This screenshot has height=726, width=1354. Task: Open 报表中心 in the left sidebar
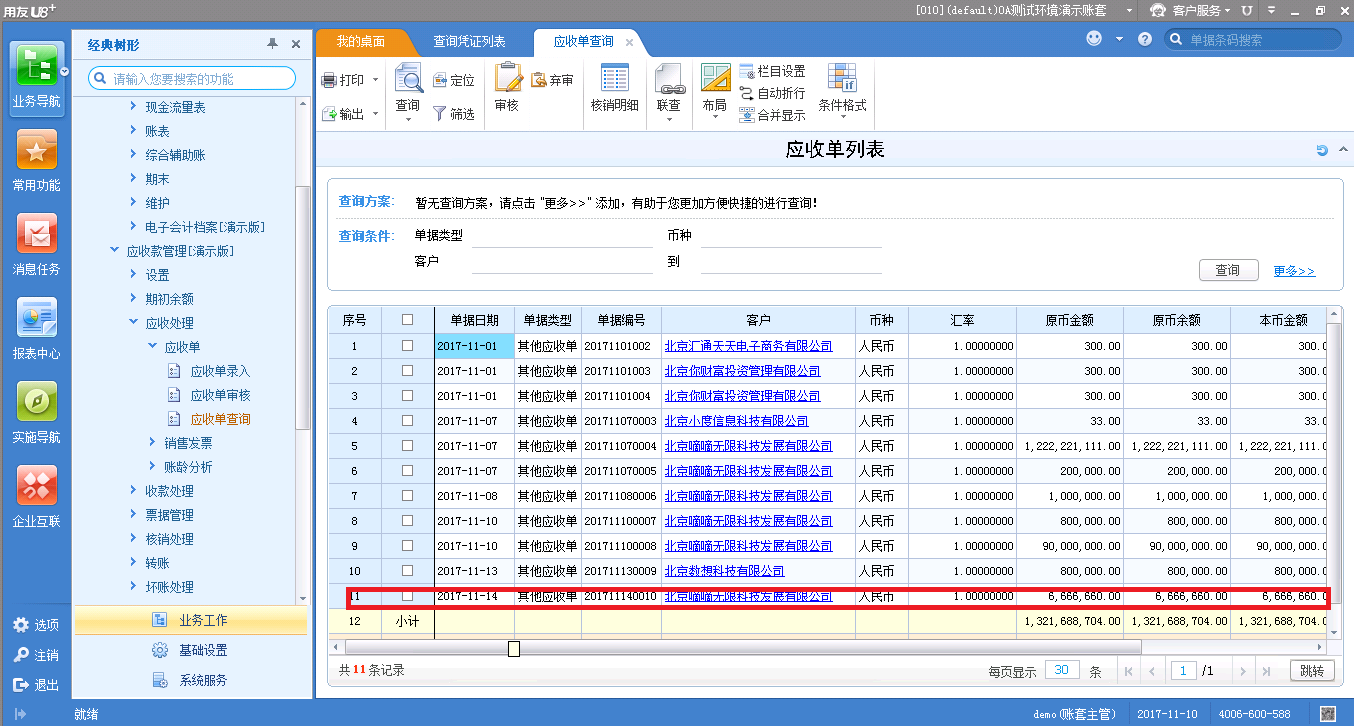coord(37,319)
